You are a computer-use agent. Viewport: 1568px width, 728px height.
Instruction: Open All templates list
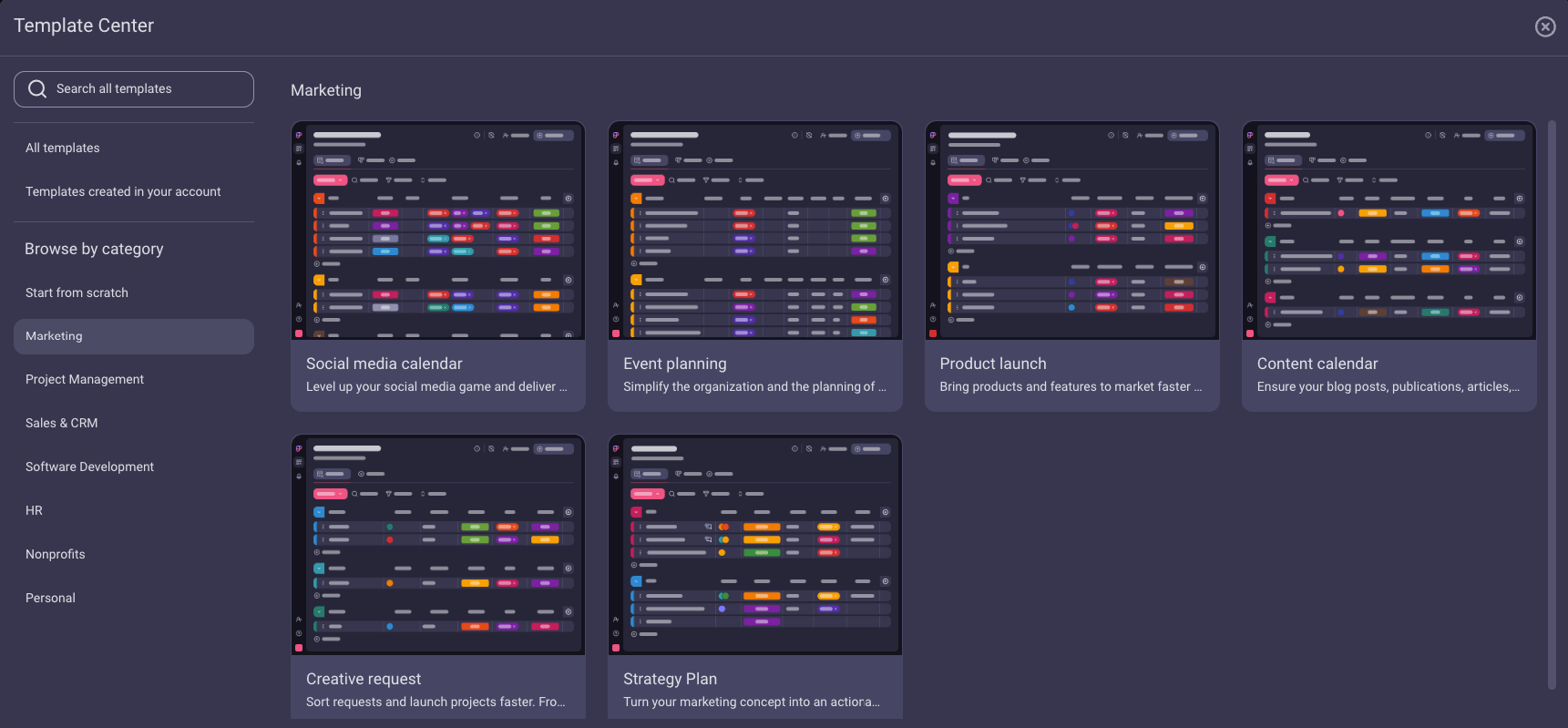(63, 148)
